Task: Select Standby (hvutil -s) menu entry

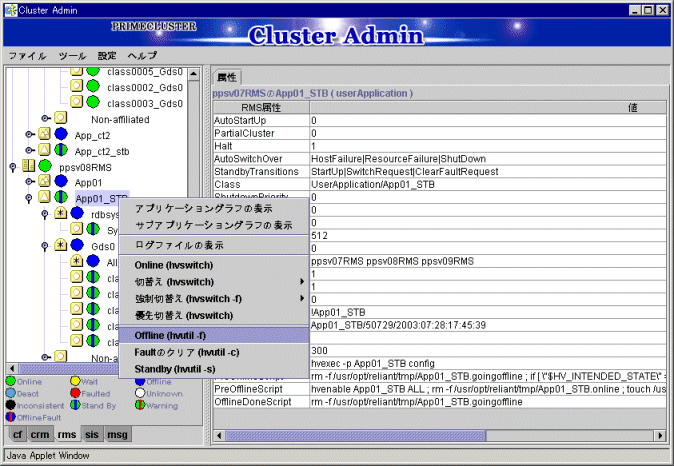Action: [214, 369]
